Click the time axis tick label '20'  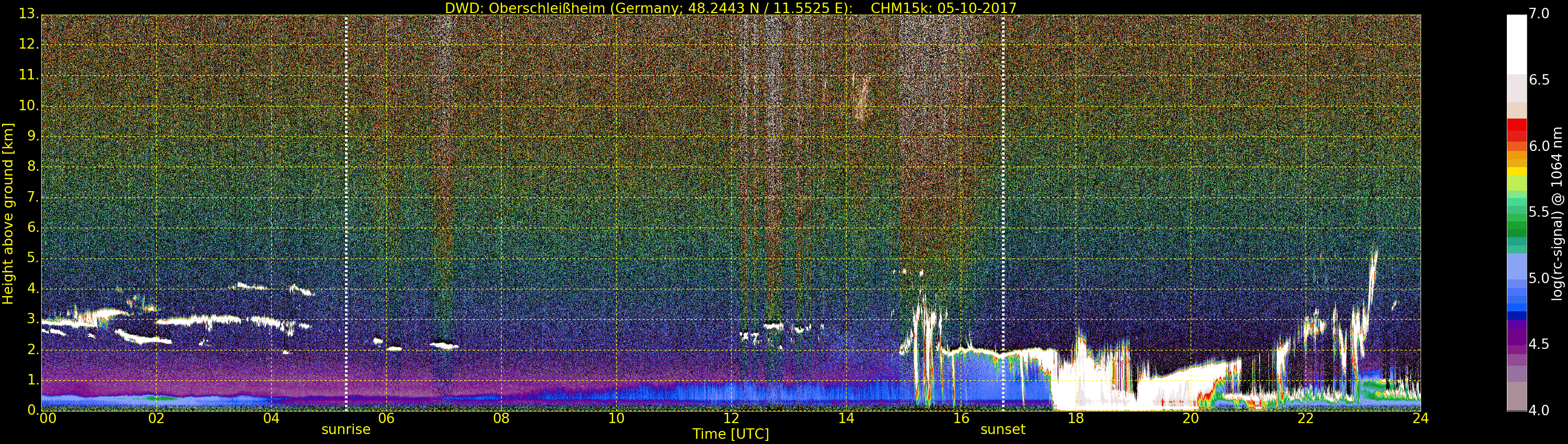pos(1191,418)
